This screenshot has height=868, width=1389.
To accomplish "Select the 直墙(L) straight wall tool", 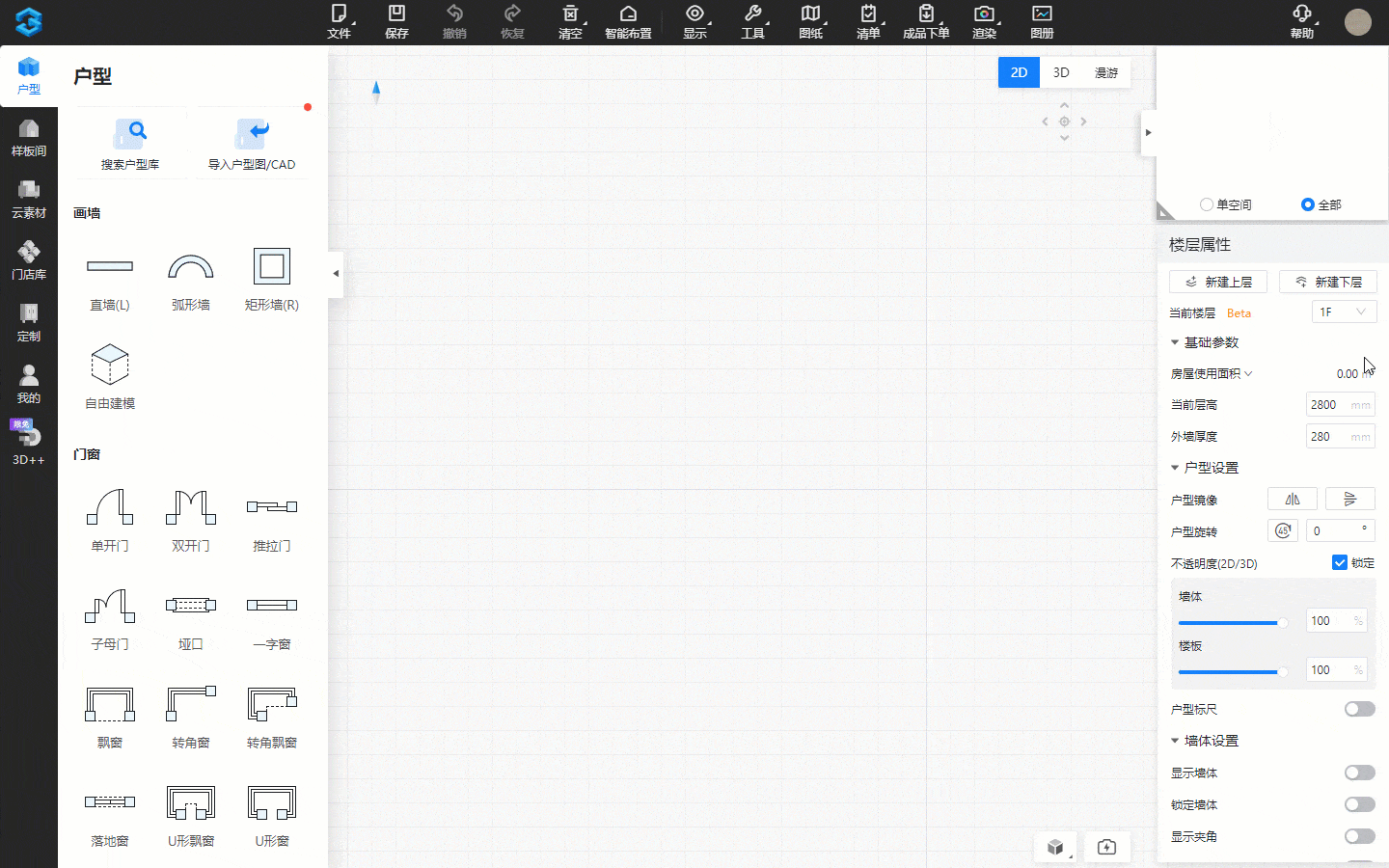I will tap(110, 280).
